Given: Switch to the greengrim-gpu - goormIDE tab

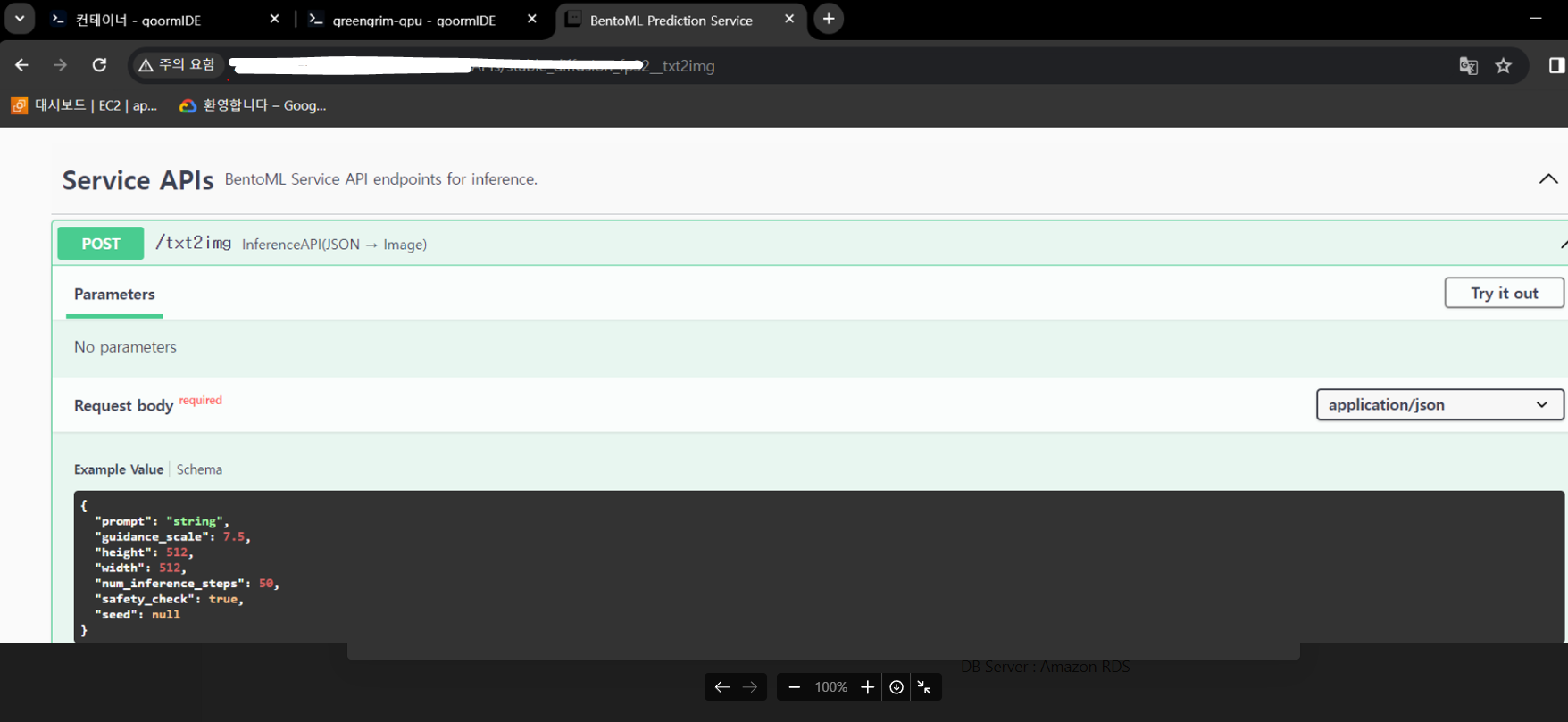Looking at the screenshot, I should [413, 20].
